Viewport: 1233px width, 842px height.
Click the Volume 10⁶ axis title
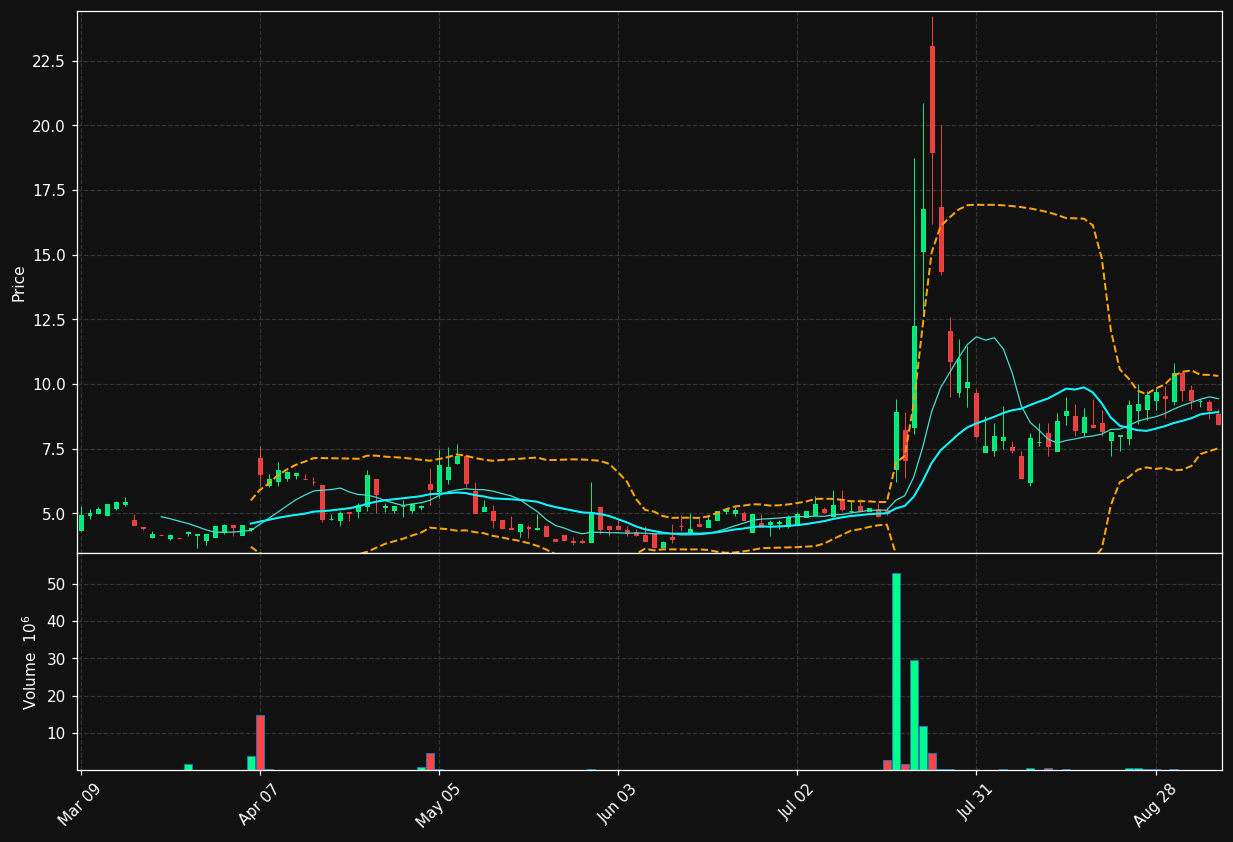click(x=29, y=662)
